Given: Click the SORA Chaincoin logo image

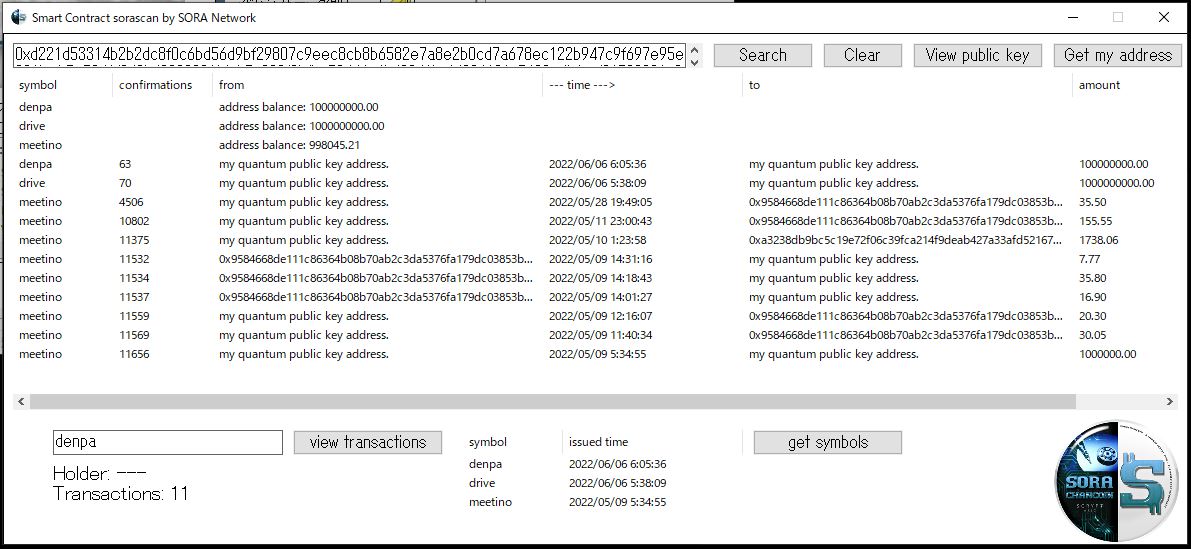Looking at the screenshot, I should (x=1117, y=481).
